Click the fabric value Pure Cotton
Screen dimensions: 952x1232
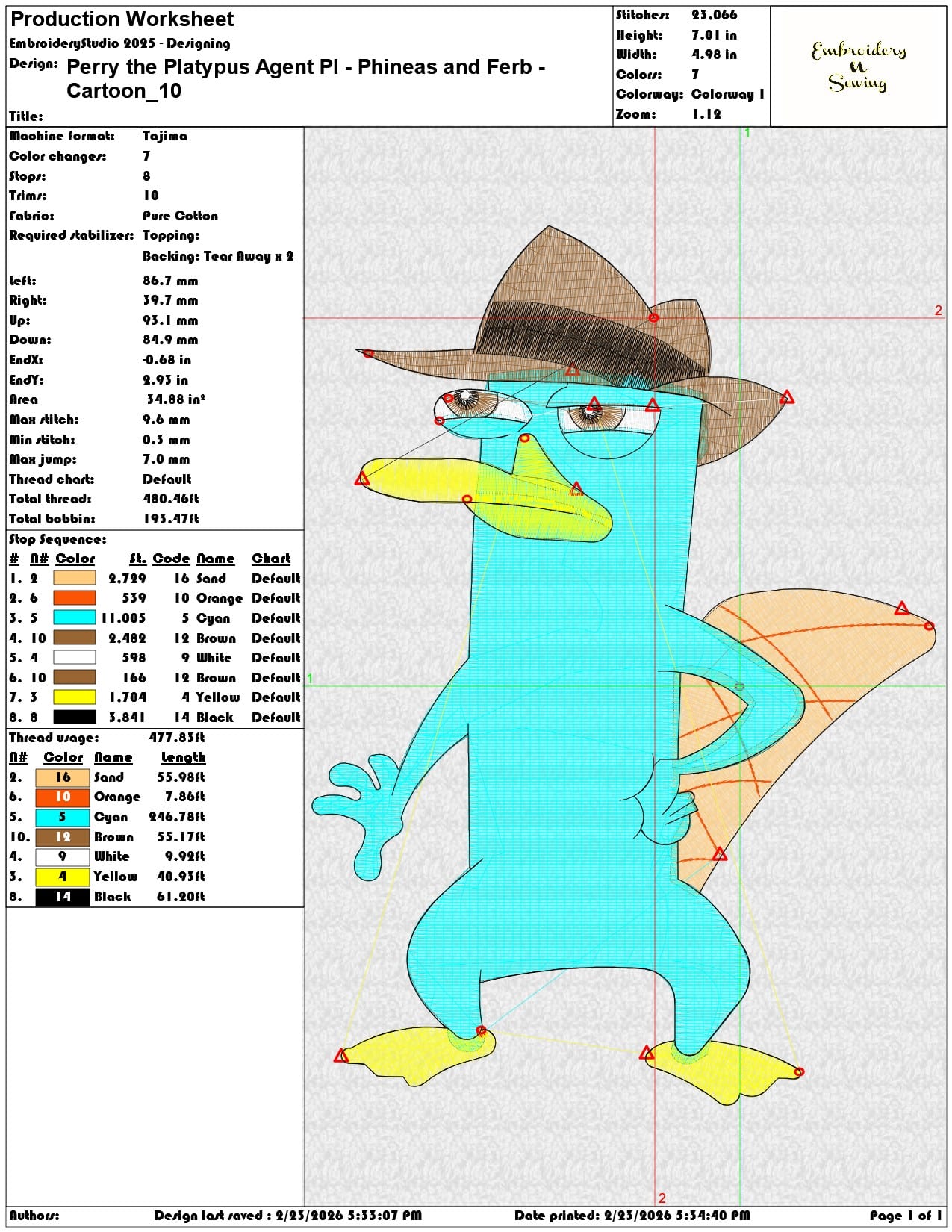[x=181, y=216]
